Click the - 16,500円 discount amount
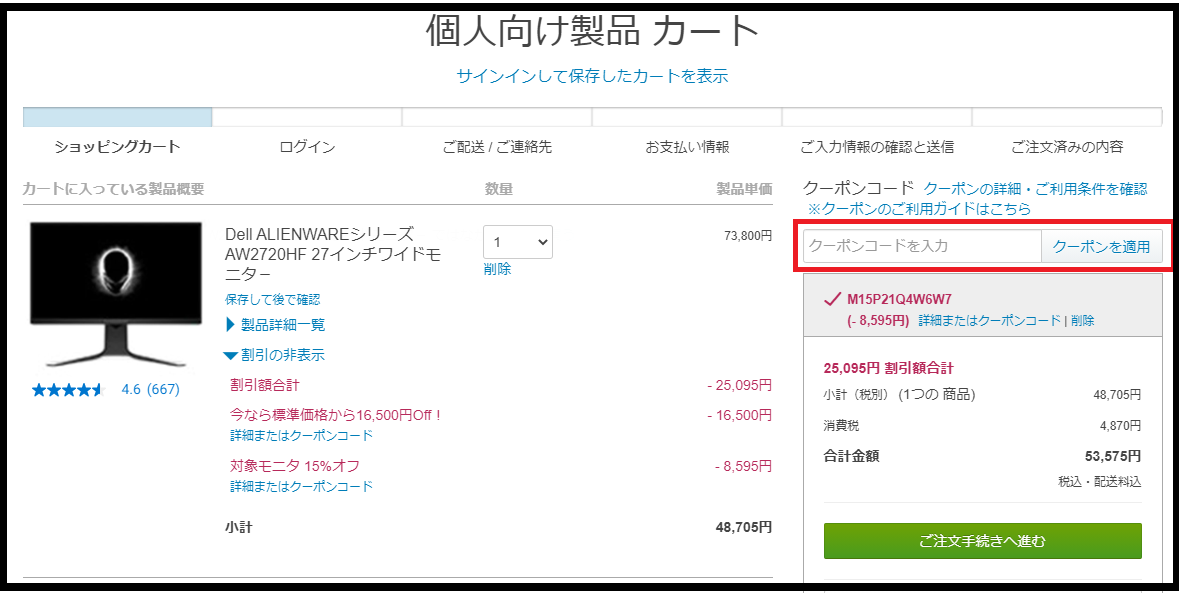The width and height of the screenshot is (1179, 593). [739, 415]
